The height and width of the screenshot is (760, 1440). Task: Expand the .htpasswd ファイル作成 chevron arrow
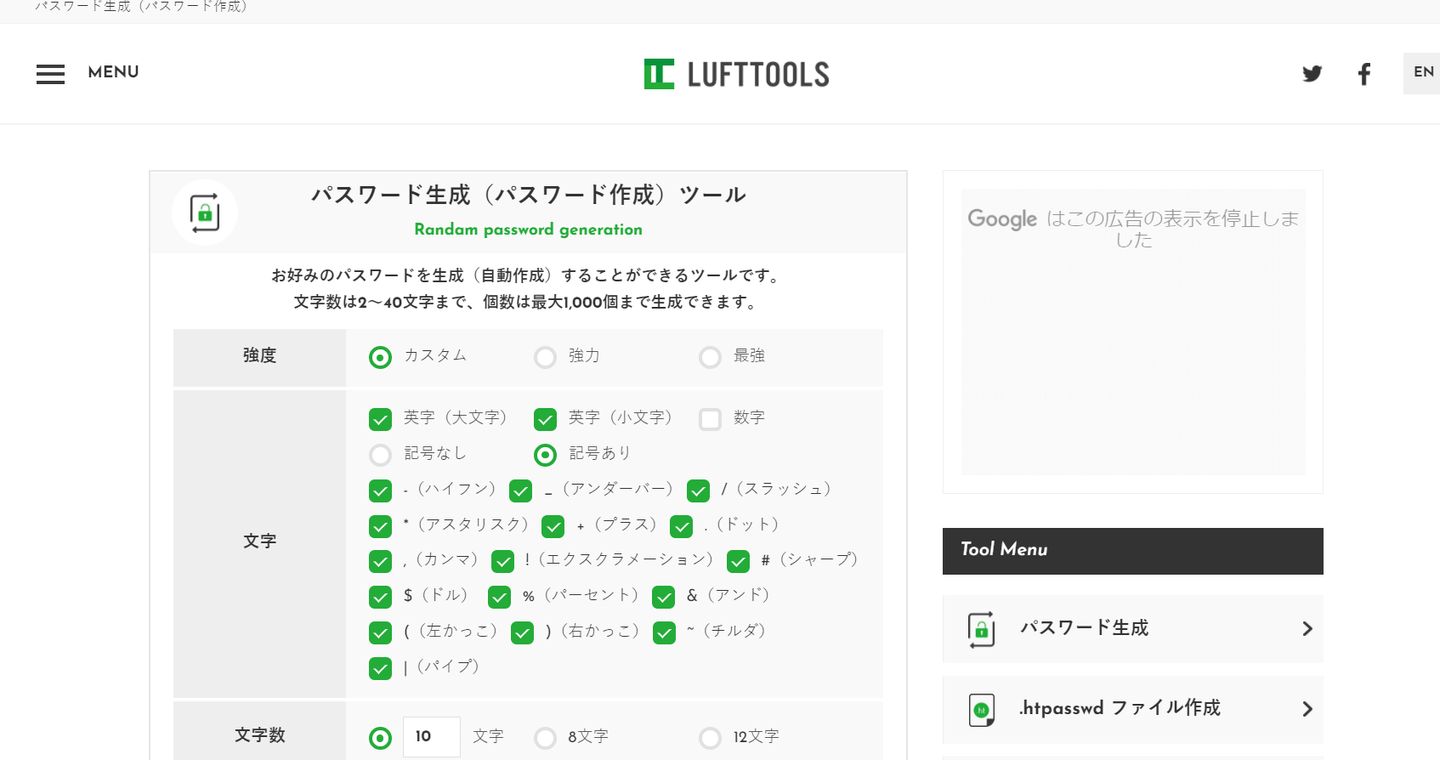tap(1307, 709)
